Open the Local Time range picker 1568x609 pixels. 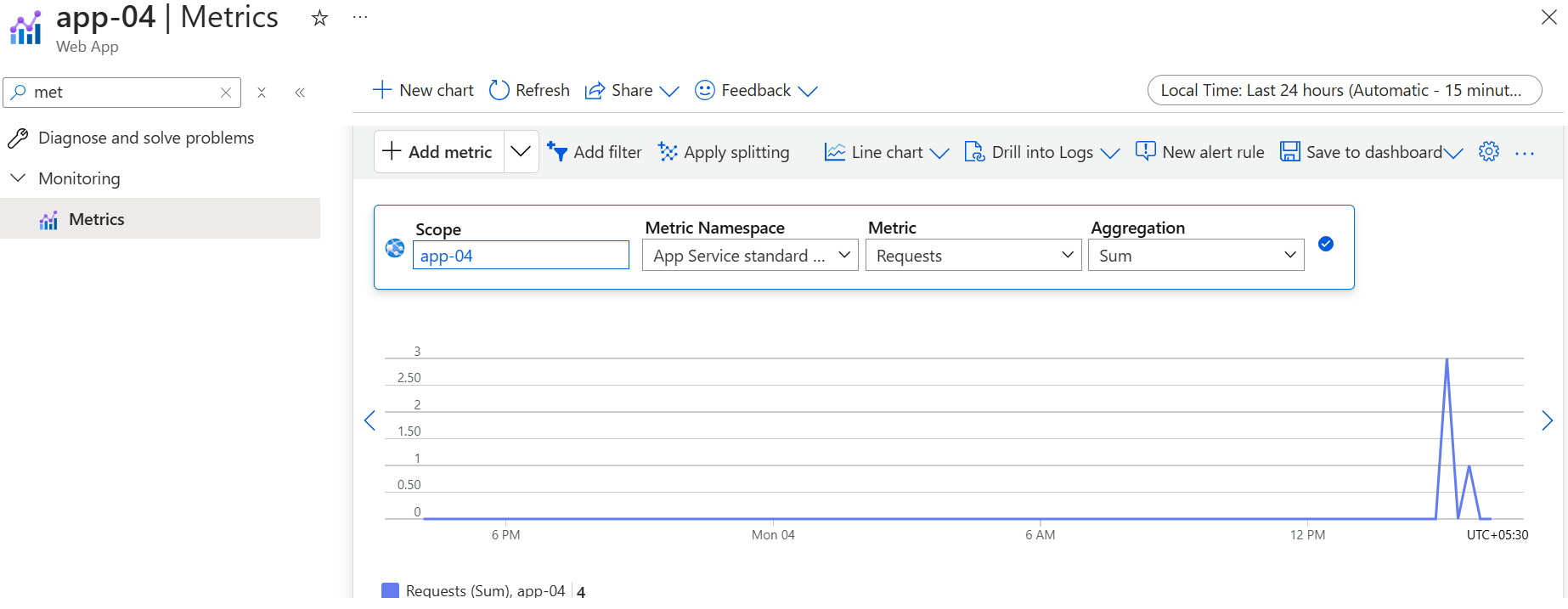(1344, 90)
